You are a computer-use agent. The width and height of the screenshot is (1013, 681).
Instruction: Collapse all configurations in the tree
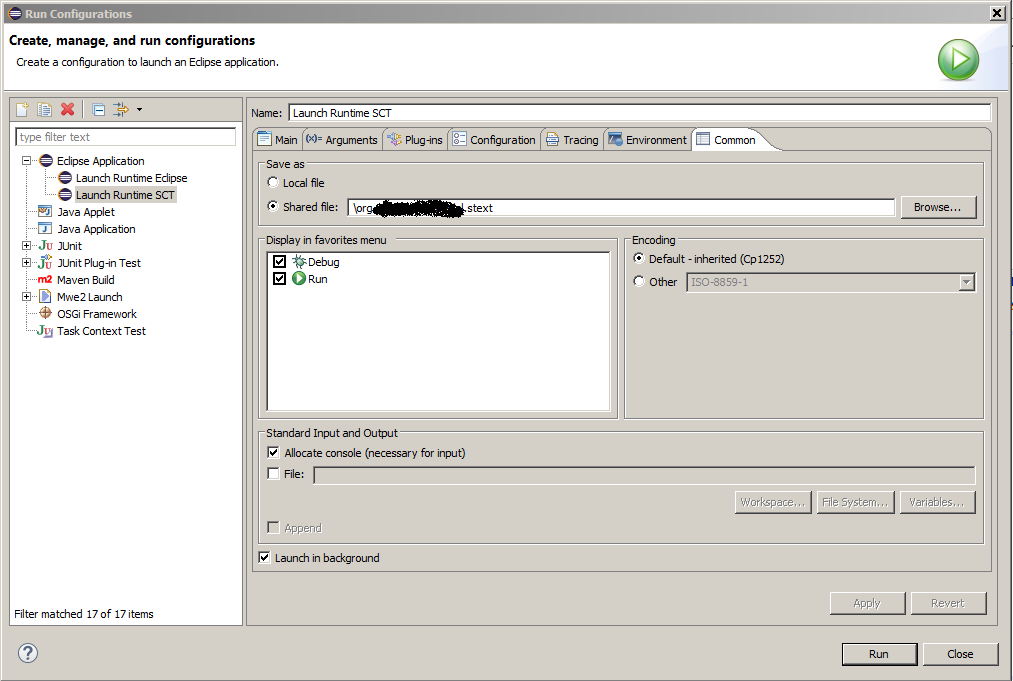98,110
